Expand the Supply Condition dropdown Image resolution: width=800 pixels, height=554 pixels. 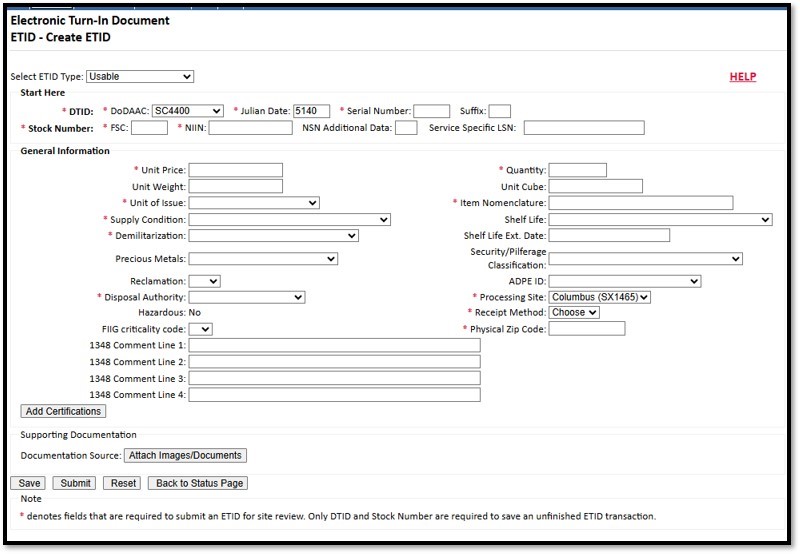click(289, 219)
